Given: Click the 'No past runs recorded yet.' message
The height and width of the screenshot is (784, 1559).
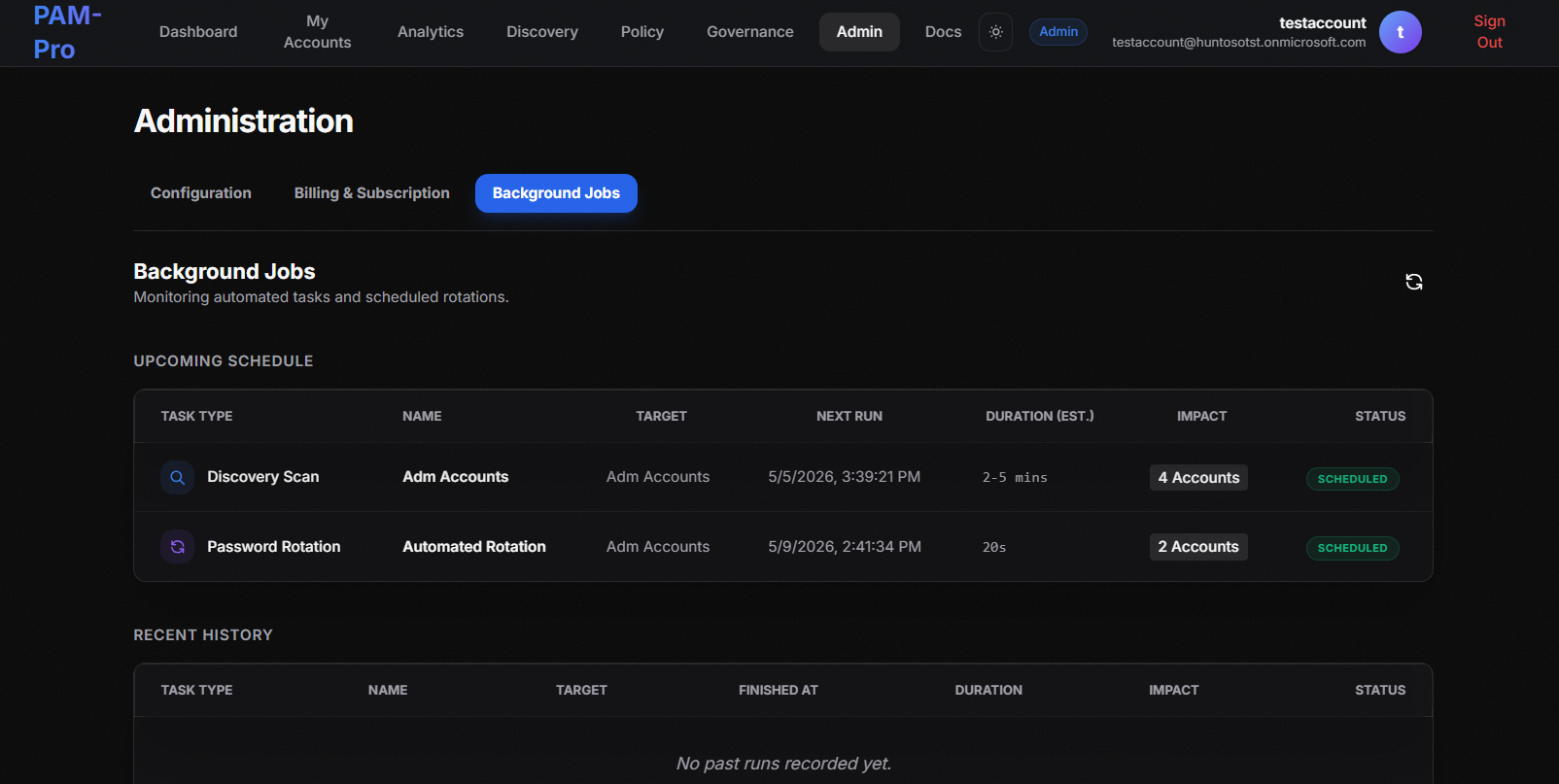Looking at the screenshot, I should coord(783,764).
